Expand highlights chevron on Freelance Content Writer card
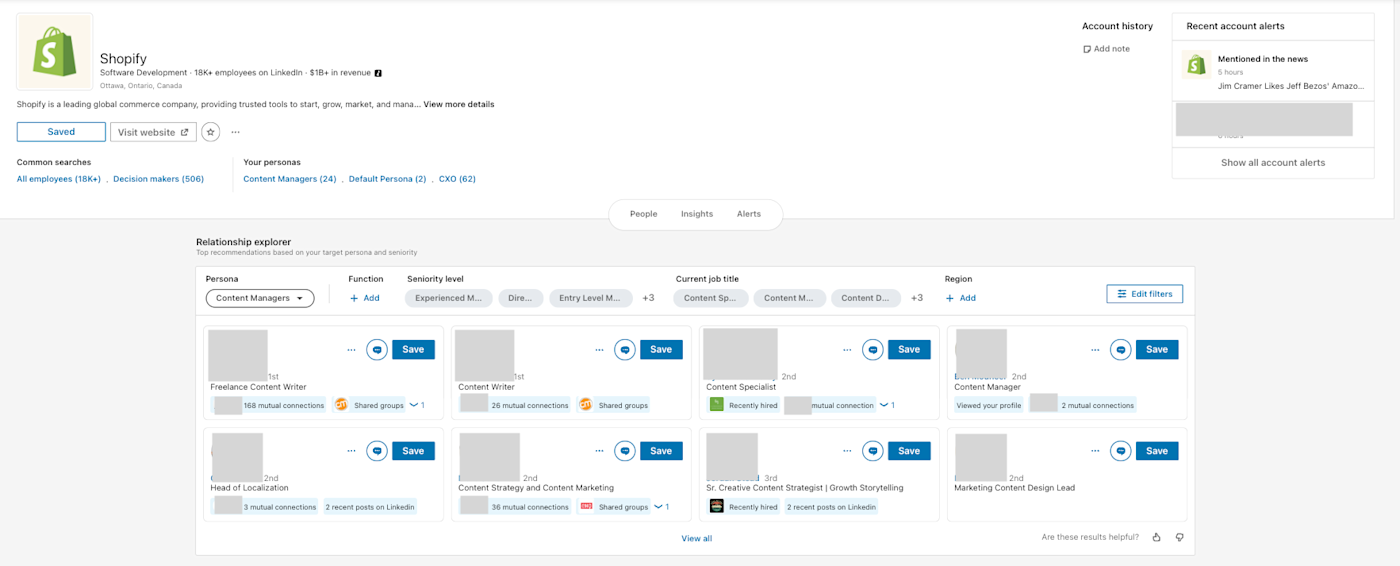 tap(416, 405)
